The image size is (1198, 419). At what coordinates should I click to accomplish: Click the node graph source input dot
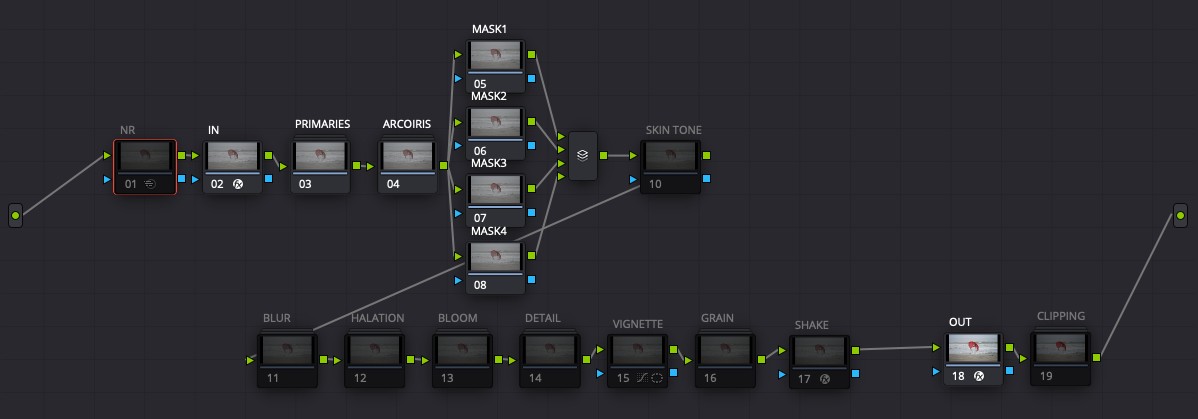[15, 216]
